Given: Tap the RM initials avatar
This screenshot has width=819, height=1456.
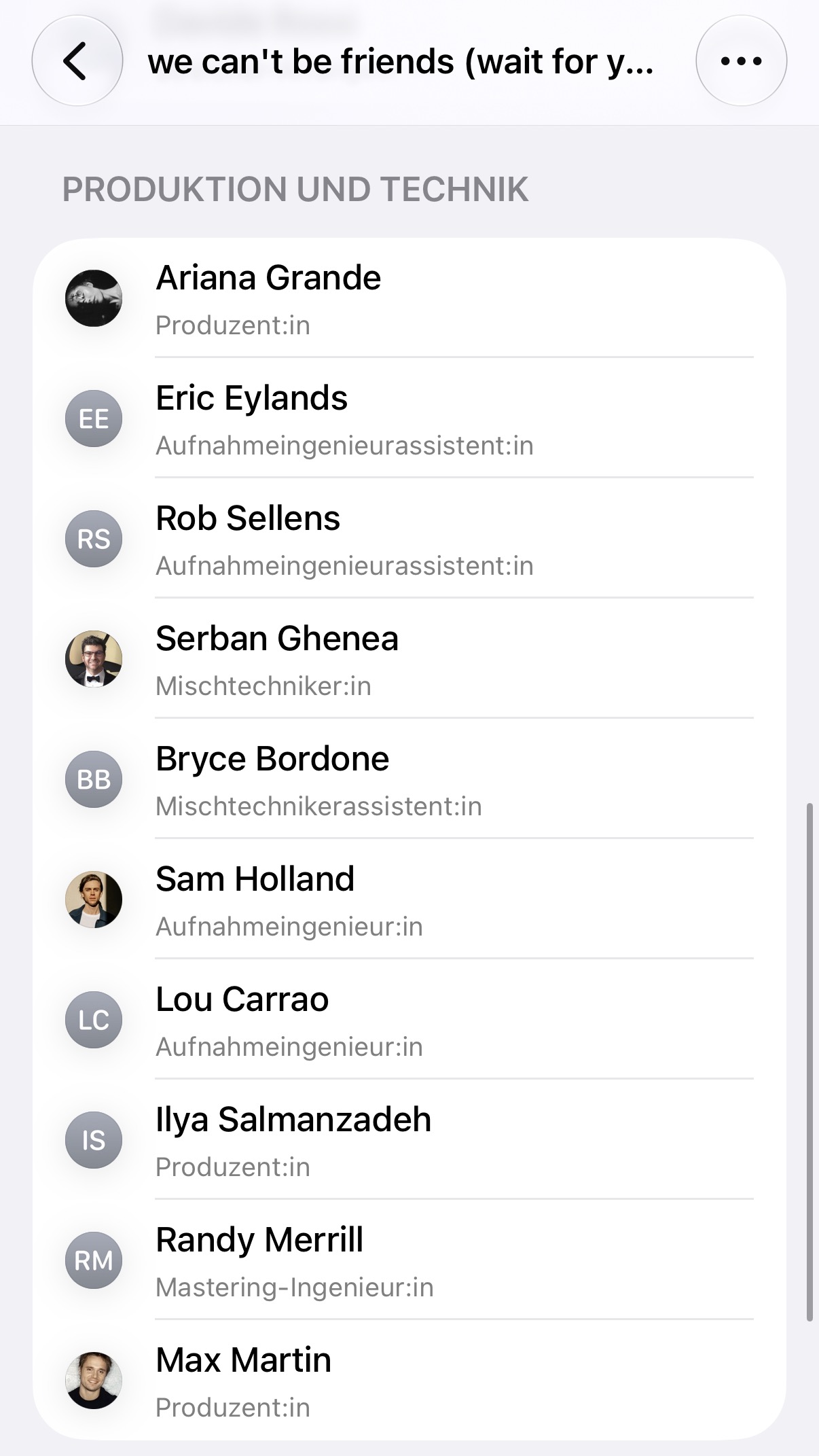Looking at the screenshot, I should click(x=94, y=1260).
